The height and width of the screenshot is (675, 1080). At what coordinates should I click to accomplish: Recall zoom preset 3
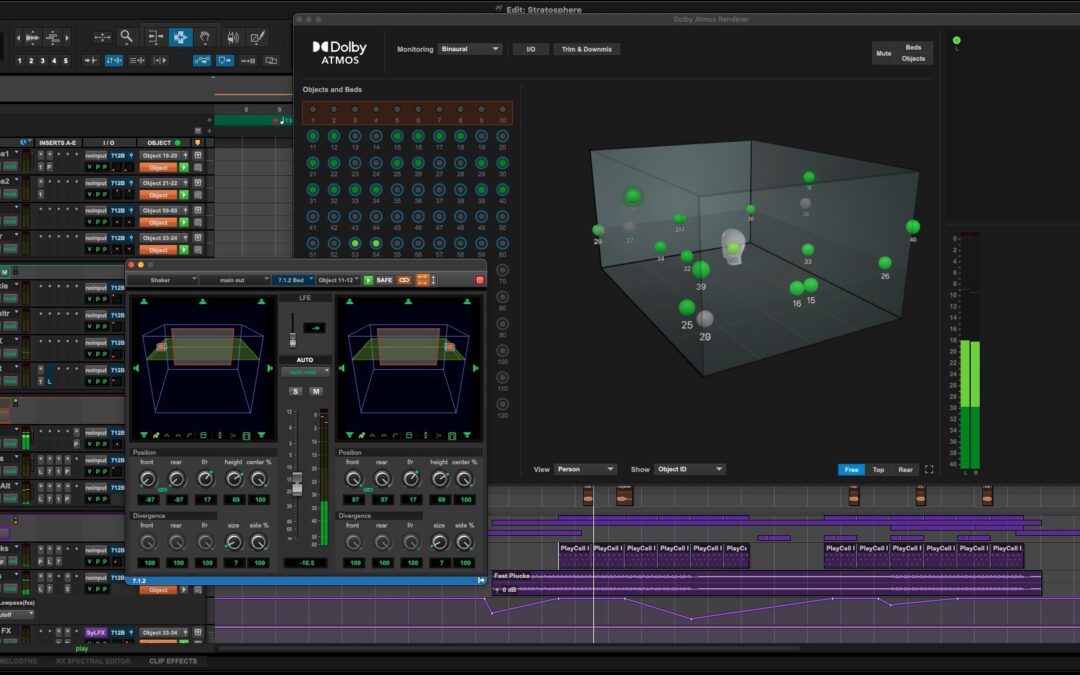[43, 61]
